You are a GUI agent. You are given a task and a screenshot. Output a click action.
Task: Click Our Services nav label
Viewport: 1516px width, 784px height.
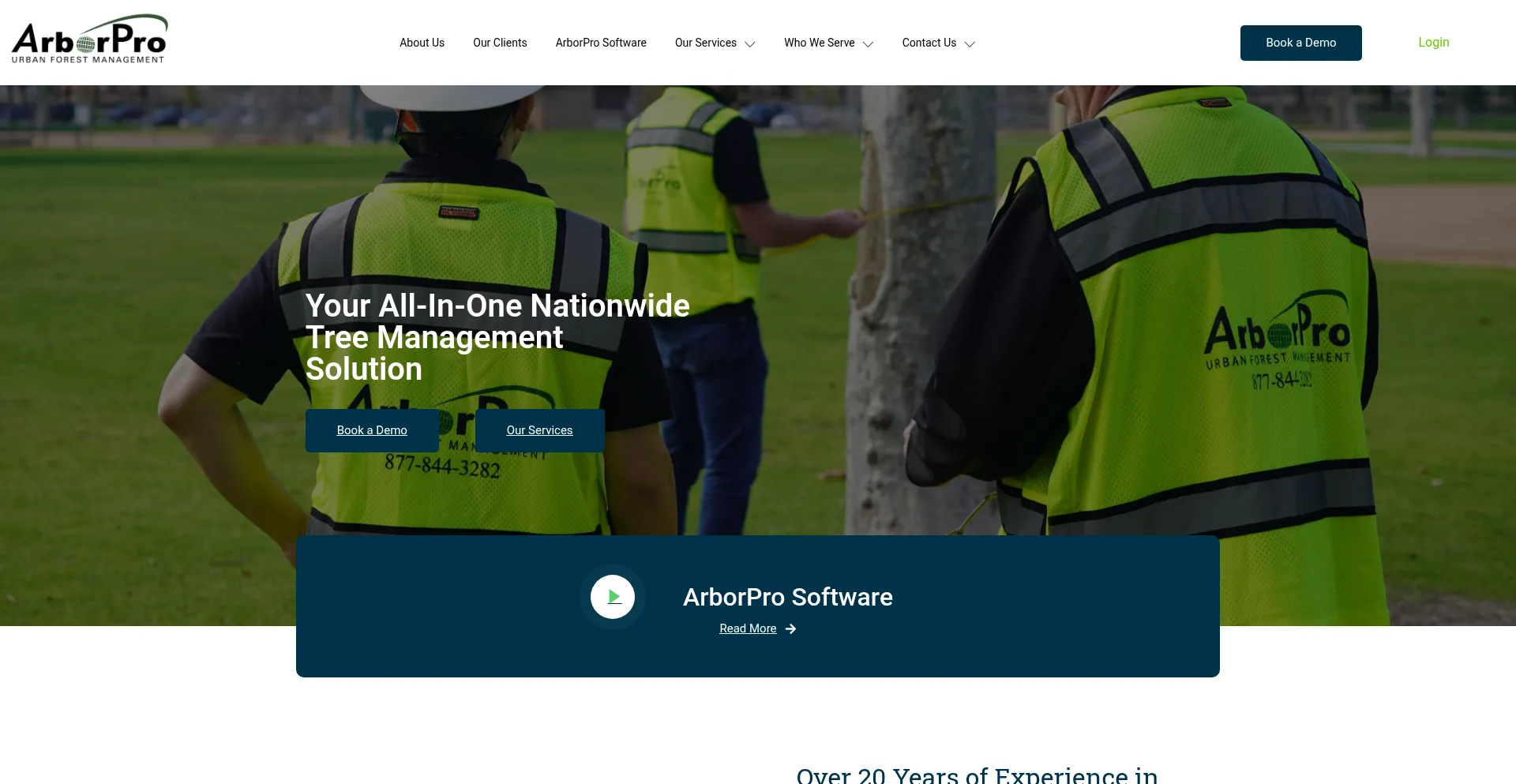click(705, 43)
